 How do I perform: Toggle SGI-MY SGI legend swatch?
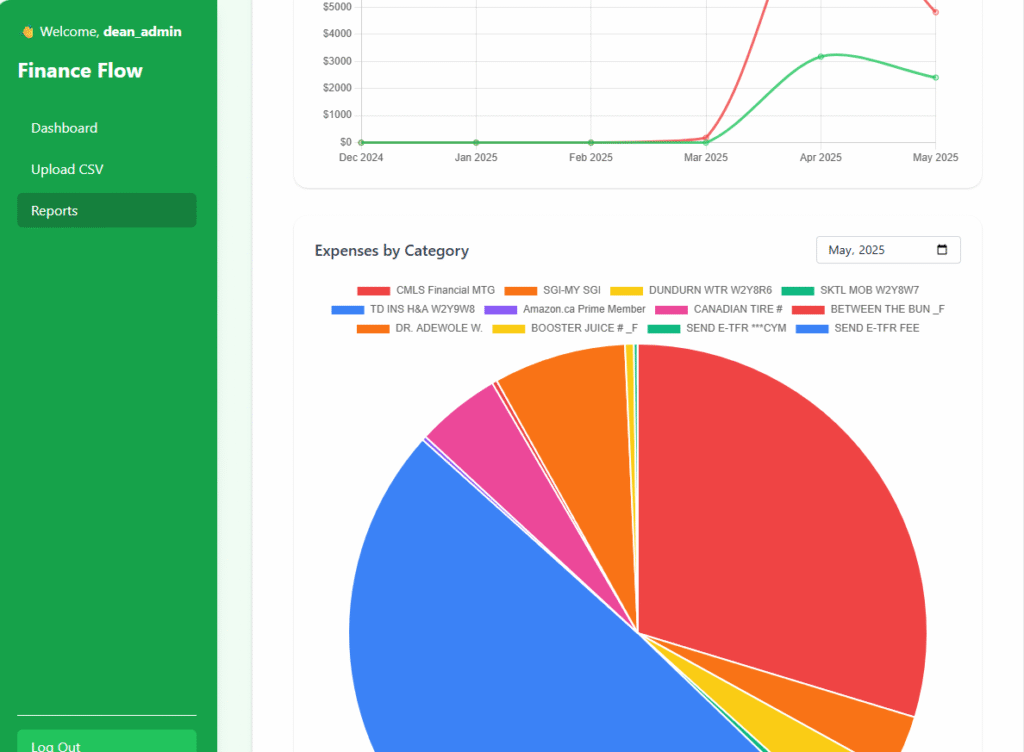point(520,290)
